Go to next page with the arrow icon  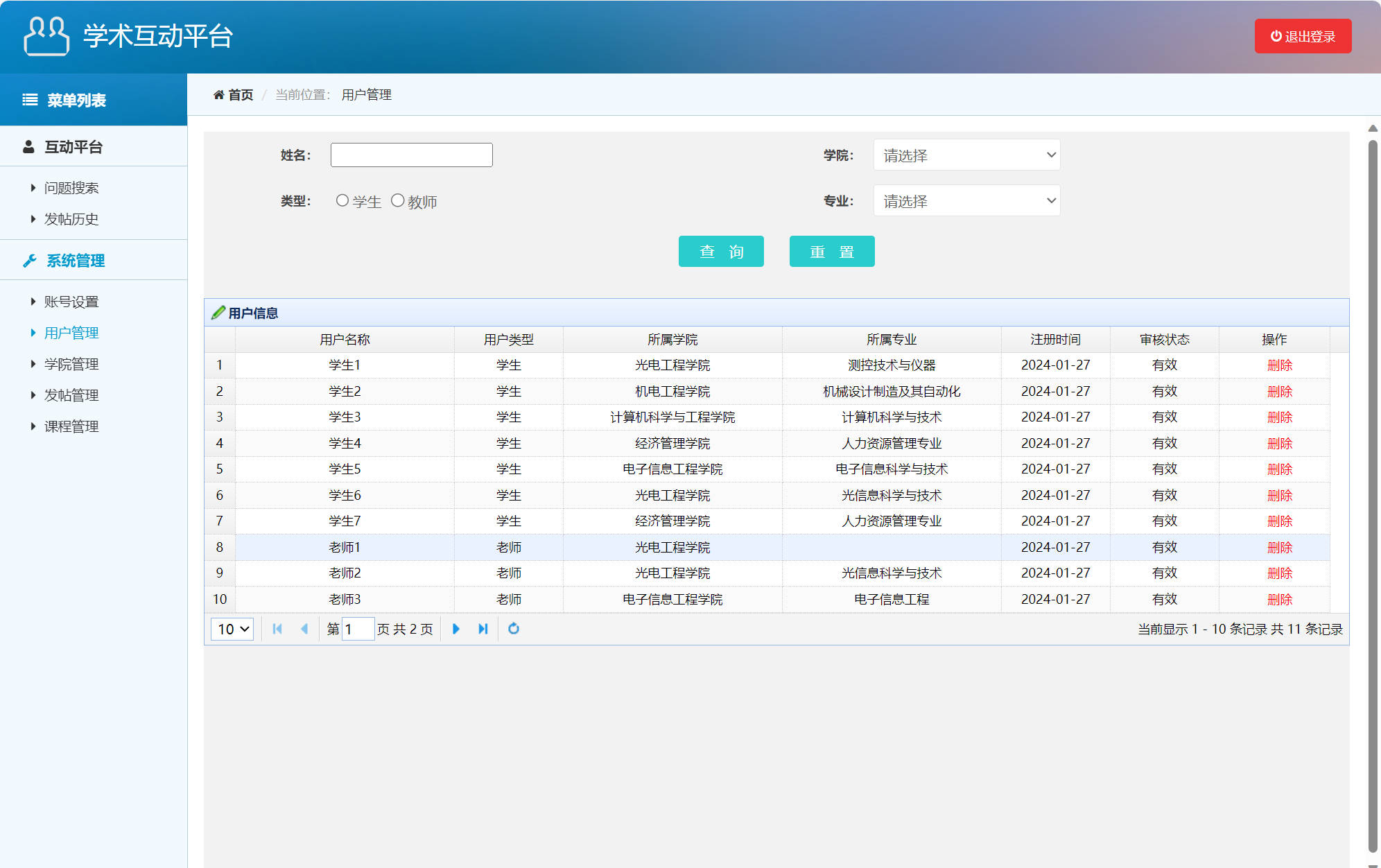(455, 629)
